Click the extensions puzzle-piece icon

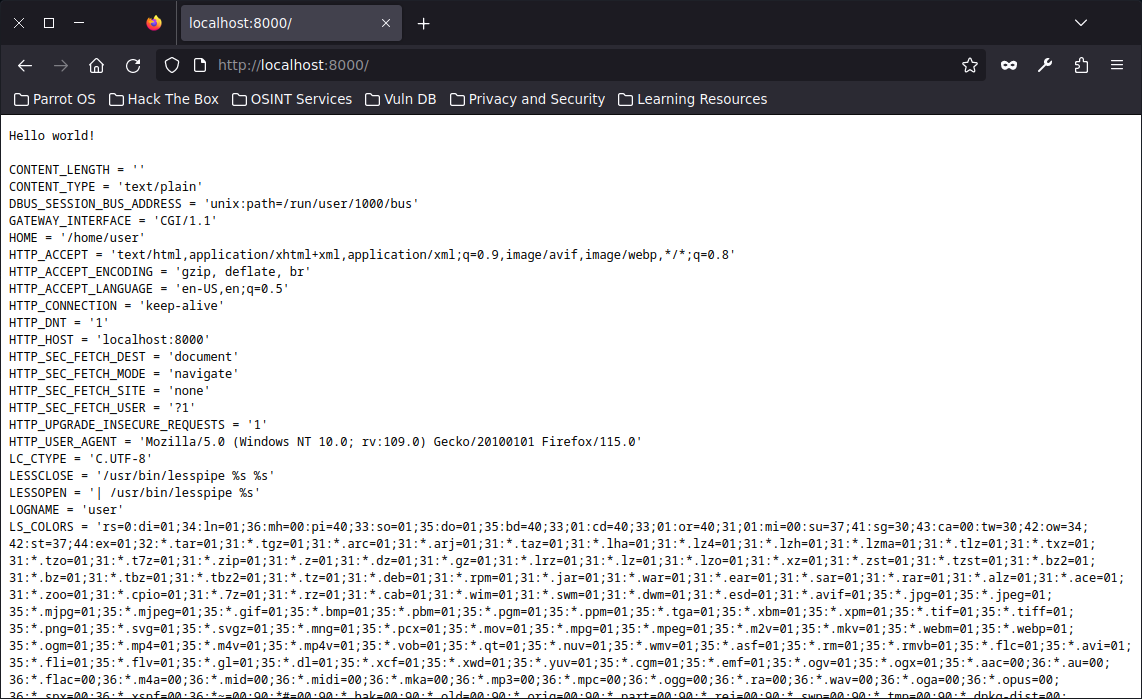coord(1081,65)
